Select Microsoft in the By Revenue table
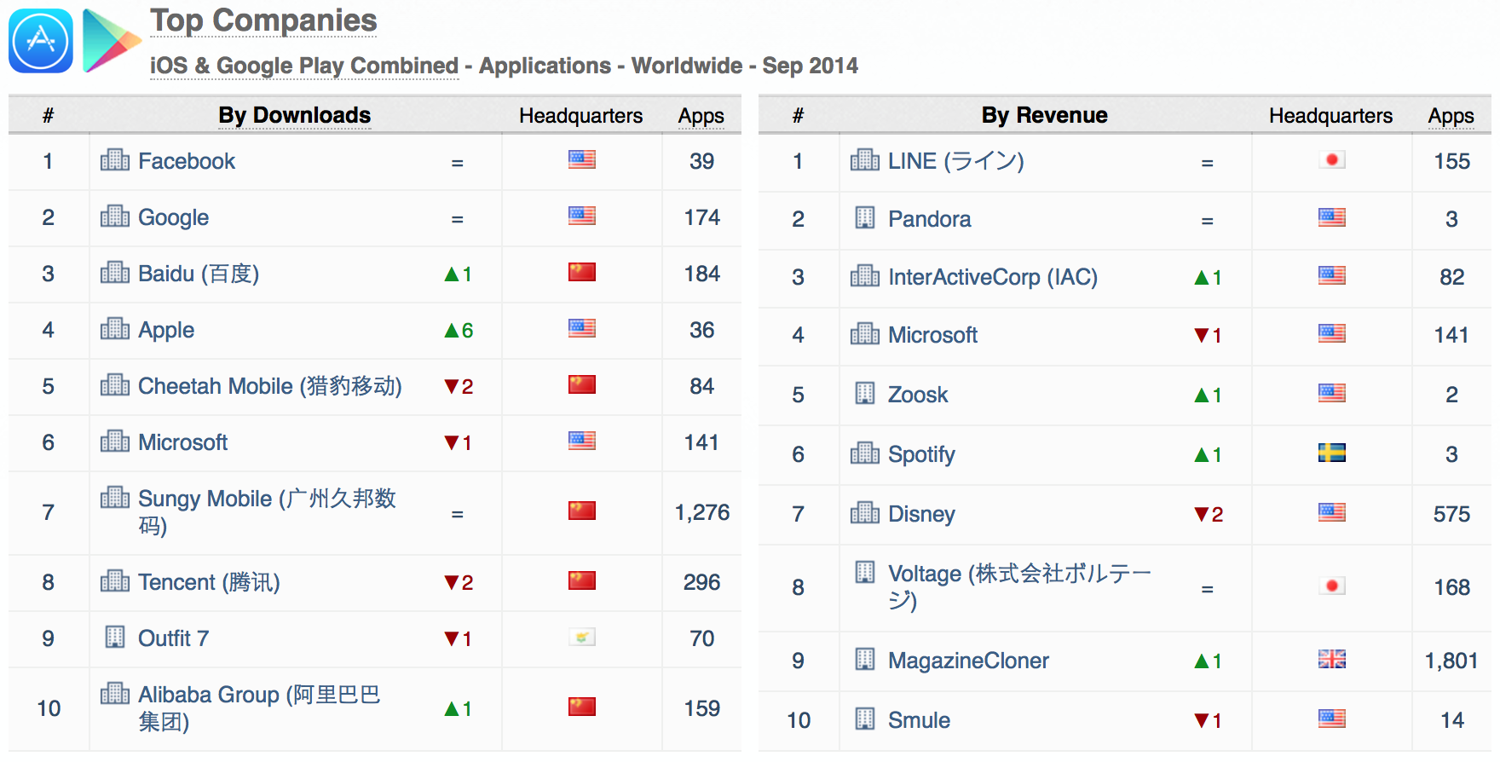The width and height of the screenshot is (1500, 762). tap(933, 335)
